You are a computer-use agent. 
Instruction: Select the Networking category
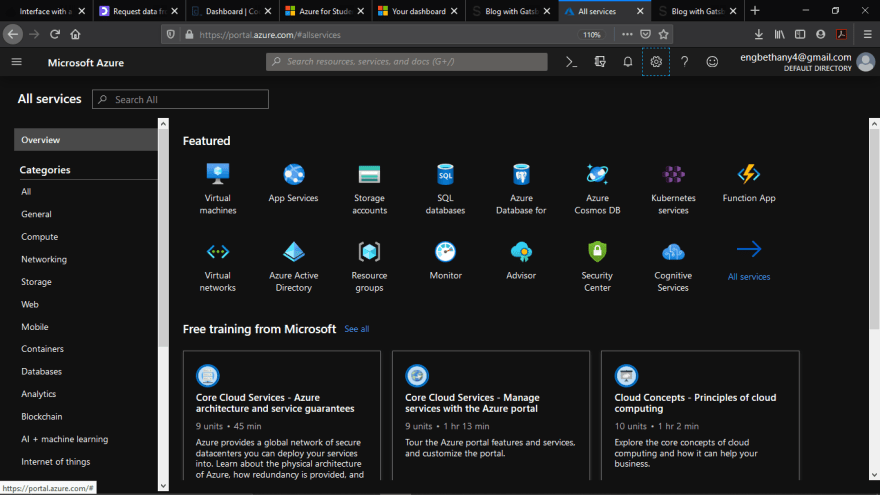[44, 259]
